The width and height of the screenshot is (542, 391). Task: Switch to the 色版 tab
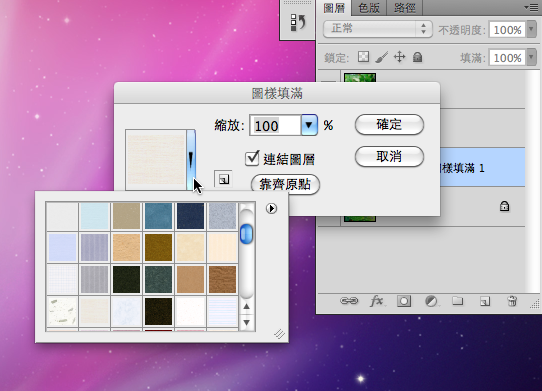369,8
